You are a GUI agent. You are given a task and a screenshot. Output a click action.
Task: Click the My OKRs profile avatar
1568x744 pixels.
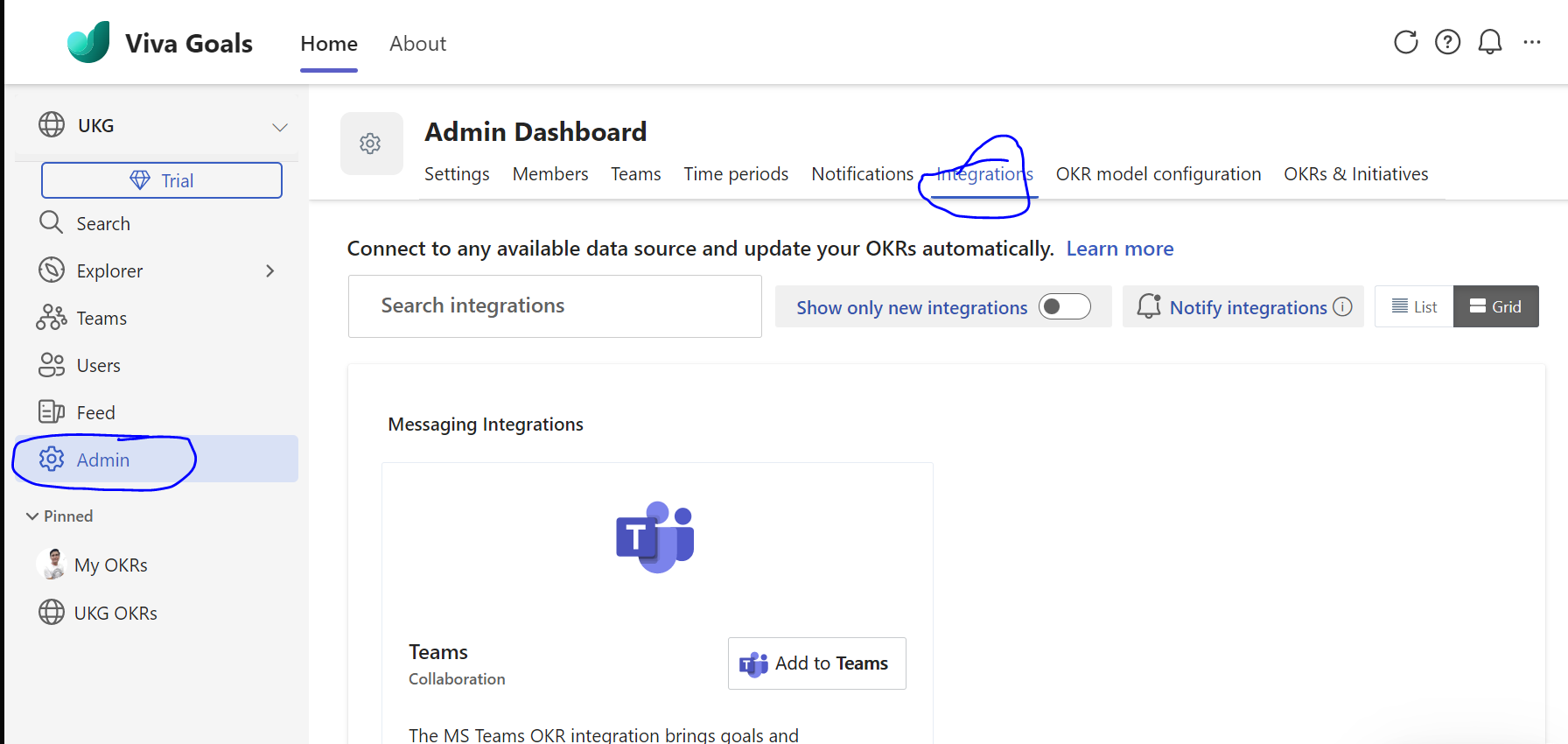coord(52,564)
